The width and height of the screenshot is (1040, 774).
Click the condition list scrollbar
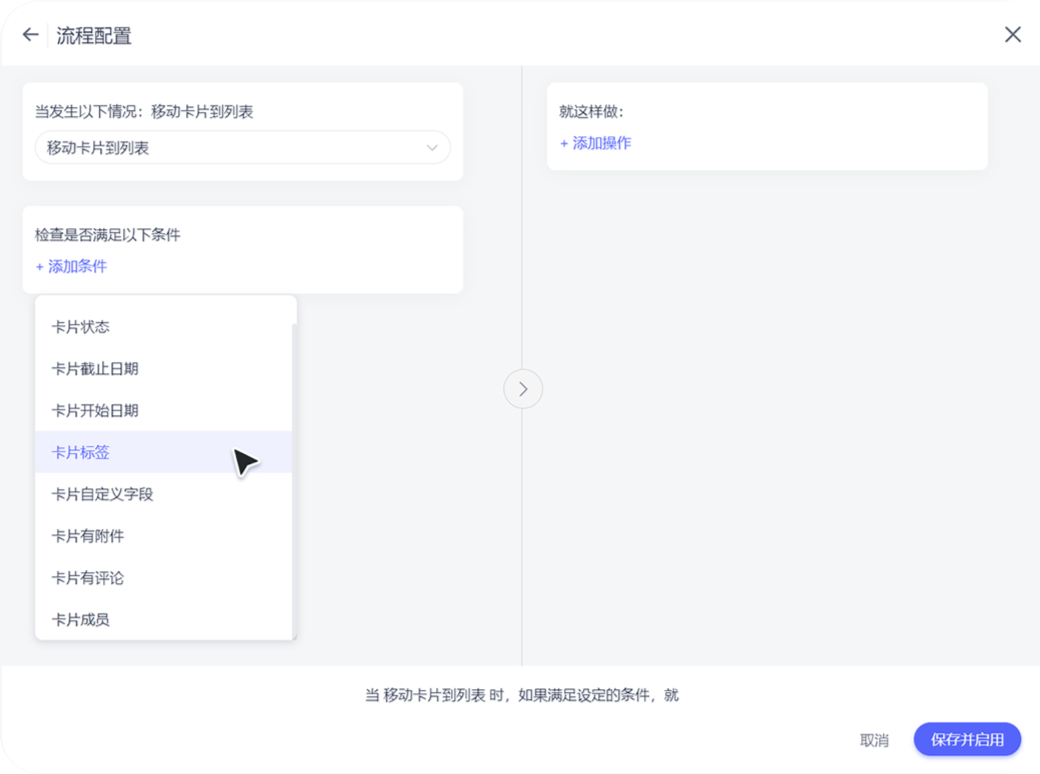[x=294, y=480]
